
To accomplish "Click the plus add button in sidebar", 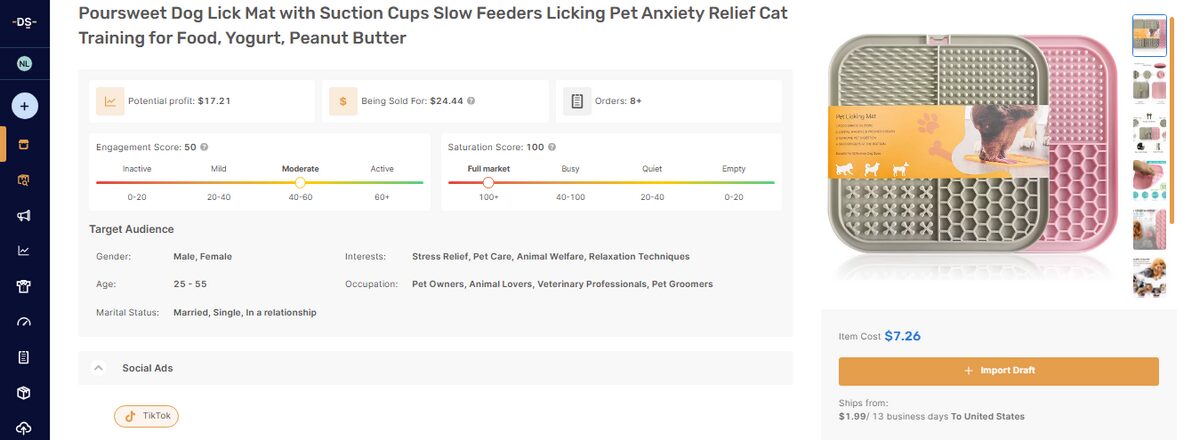I will click(24, 105).
